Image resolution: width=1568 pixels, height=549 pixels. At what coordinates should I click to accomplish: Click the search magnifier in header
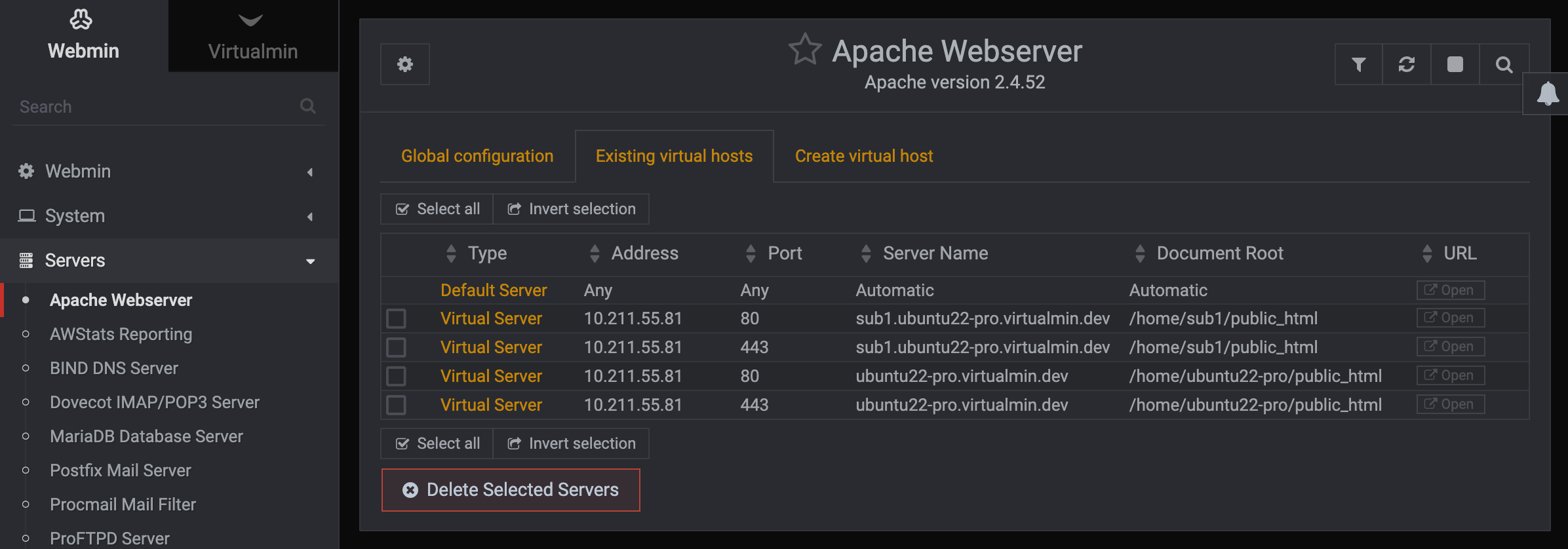(x=1504, y=64)
